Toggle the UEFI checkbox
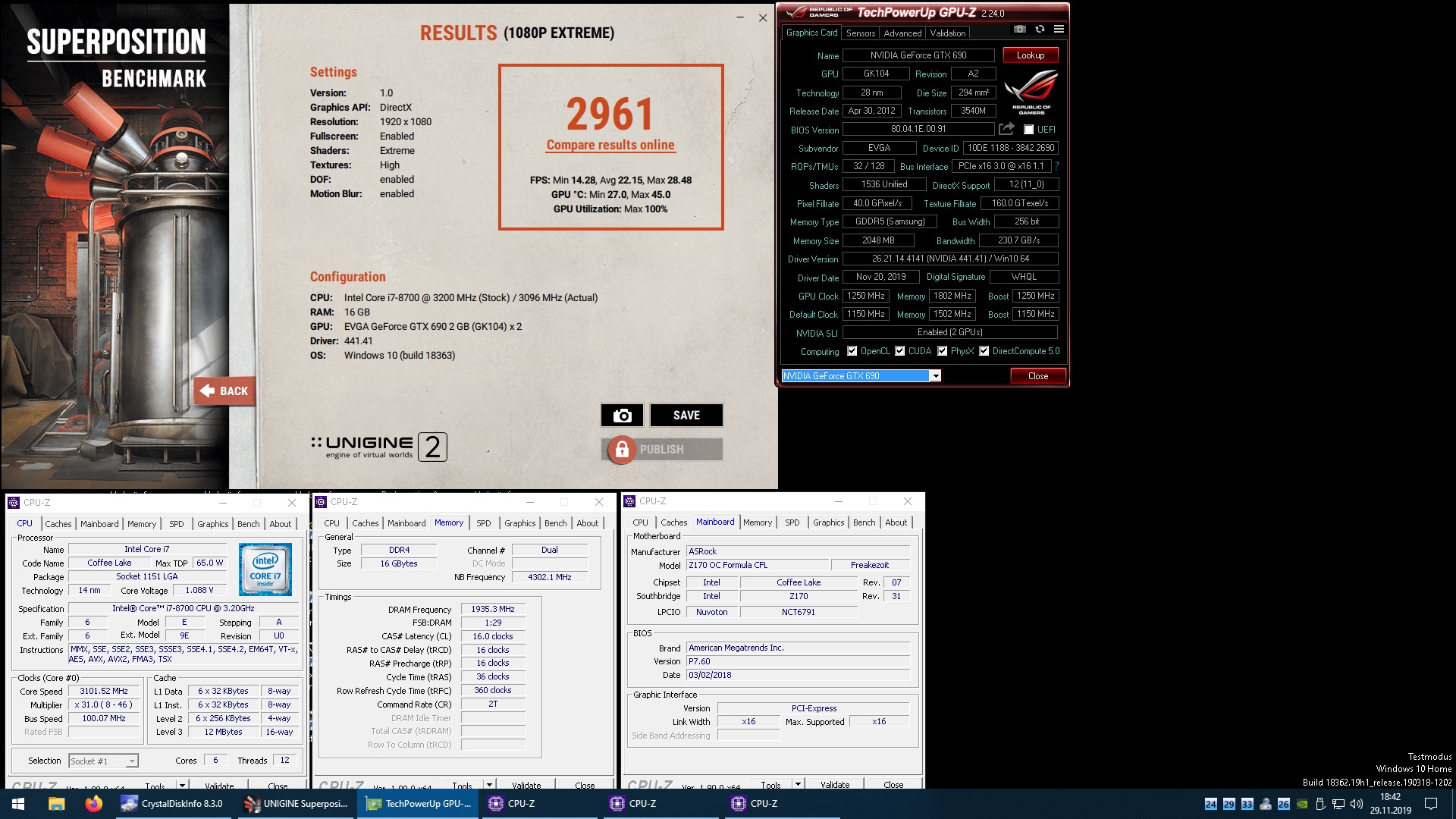Image resolution: width=1456 pixels, height=819 pixels. (1029, 130)
